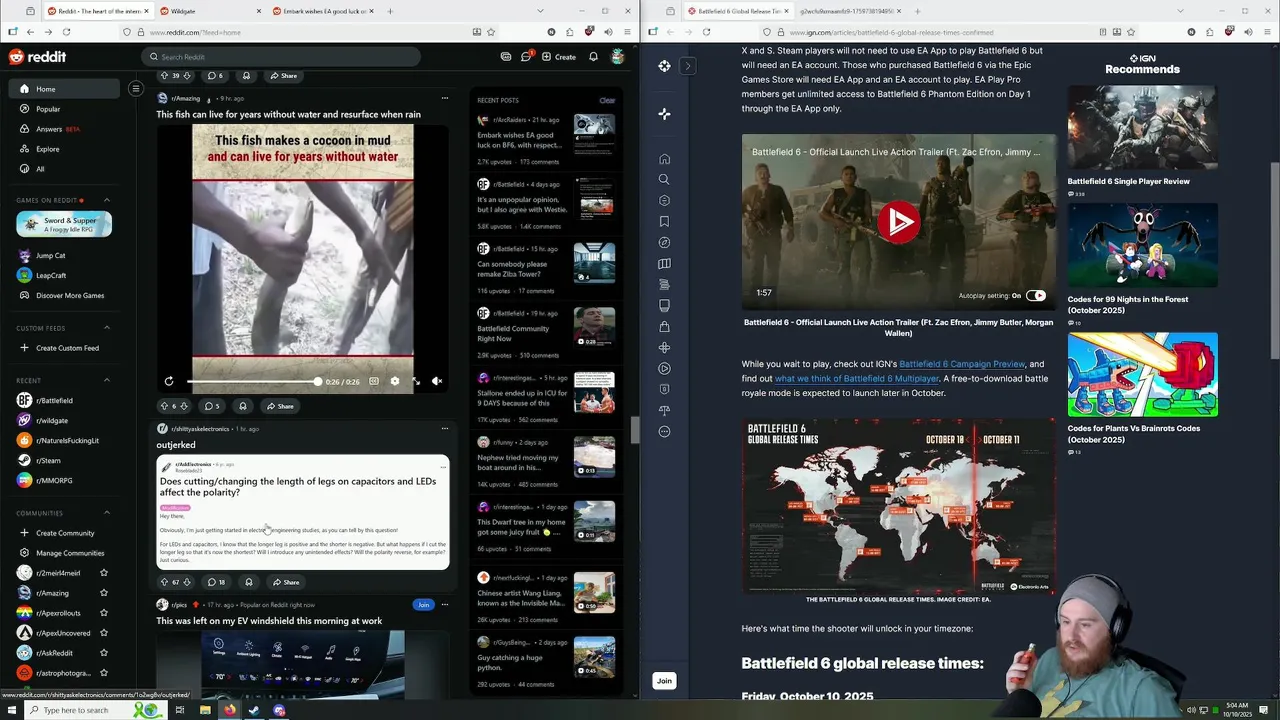Viewport: 1280px width, 720px height.
Task: Join the r/pics community
Action: [x=423, y=605]
